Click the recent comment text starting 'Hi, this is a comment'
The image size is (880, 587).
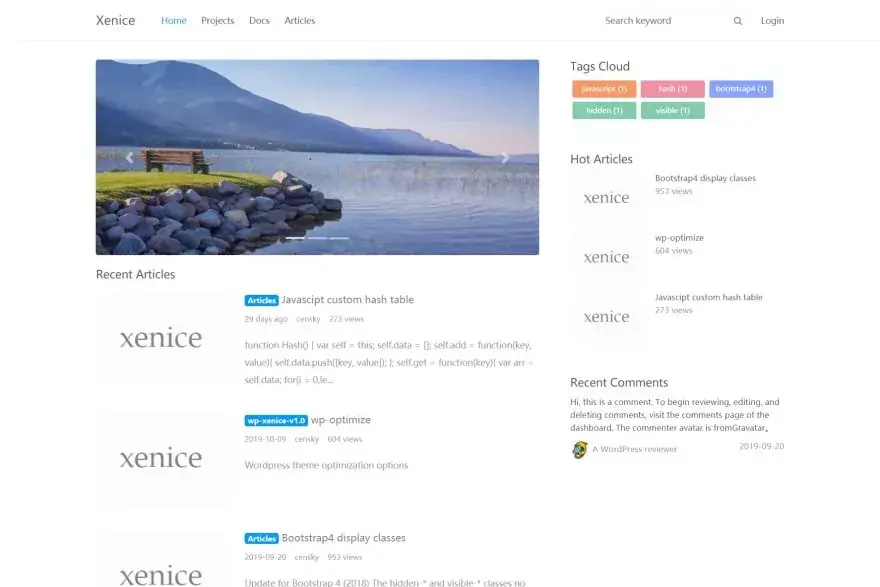click(675, 415)
